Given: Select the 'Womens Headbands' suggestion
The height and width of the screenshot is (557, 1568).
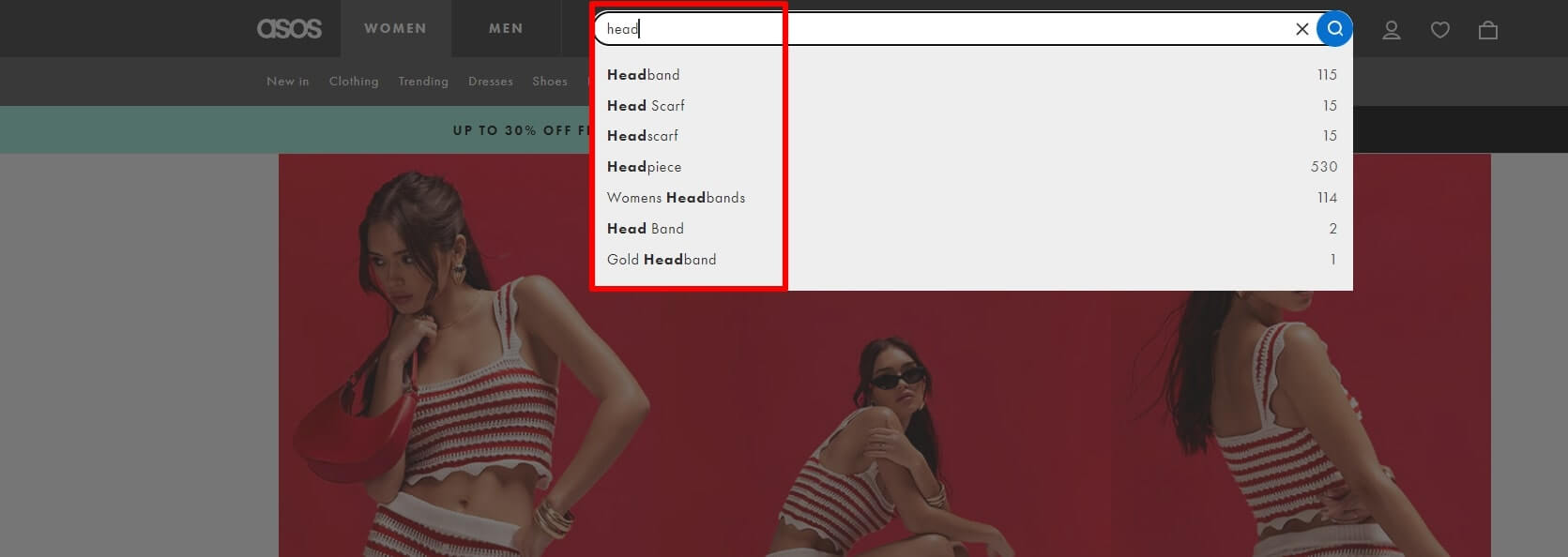Looking at the screenshot, I should (971, 198).
